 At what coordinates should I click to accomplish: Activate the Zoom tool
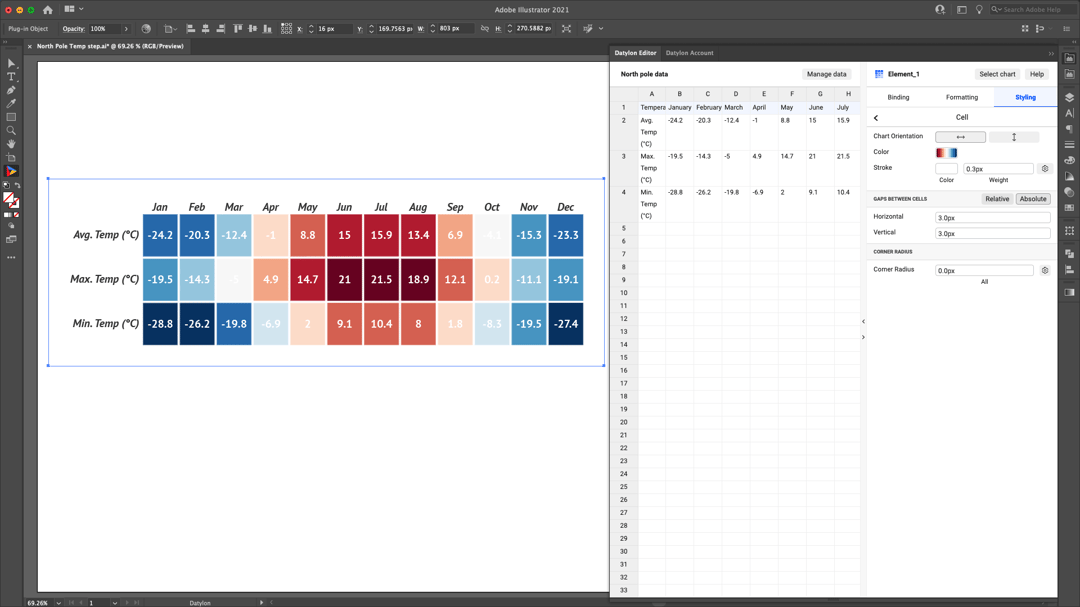click(11, 131)
